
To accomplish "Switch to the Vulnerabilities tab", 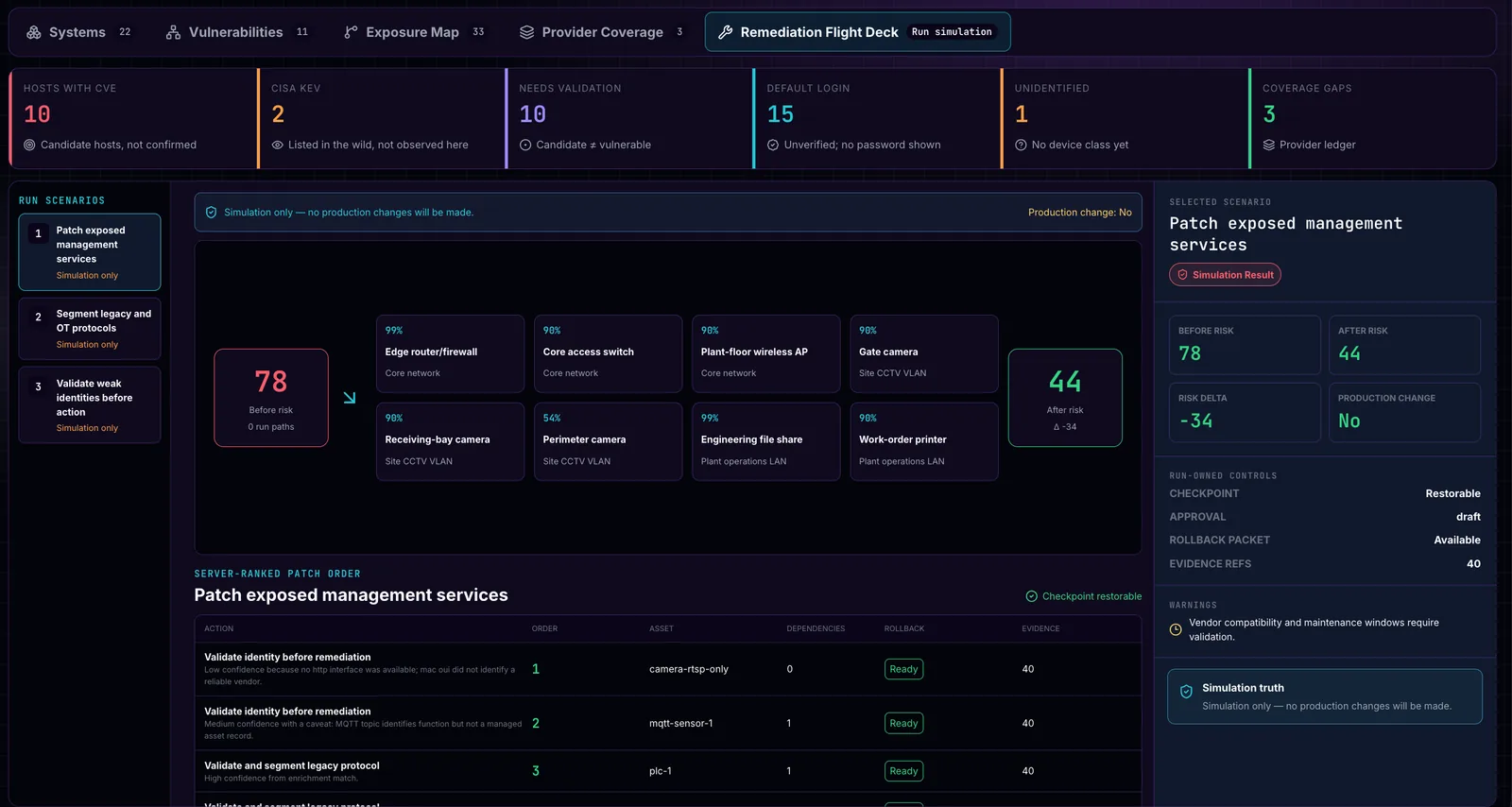I will (237, 32).
